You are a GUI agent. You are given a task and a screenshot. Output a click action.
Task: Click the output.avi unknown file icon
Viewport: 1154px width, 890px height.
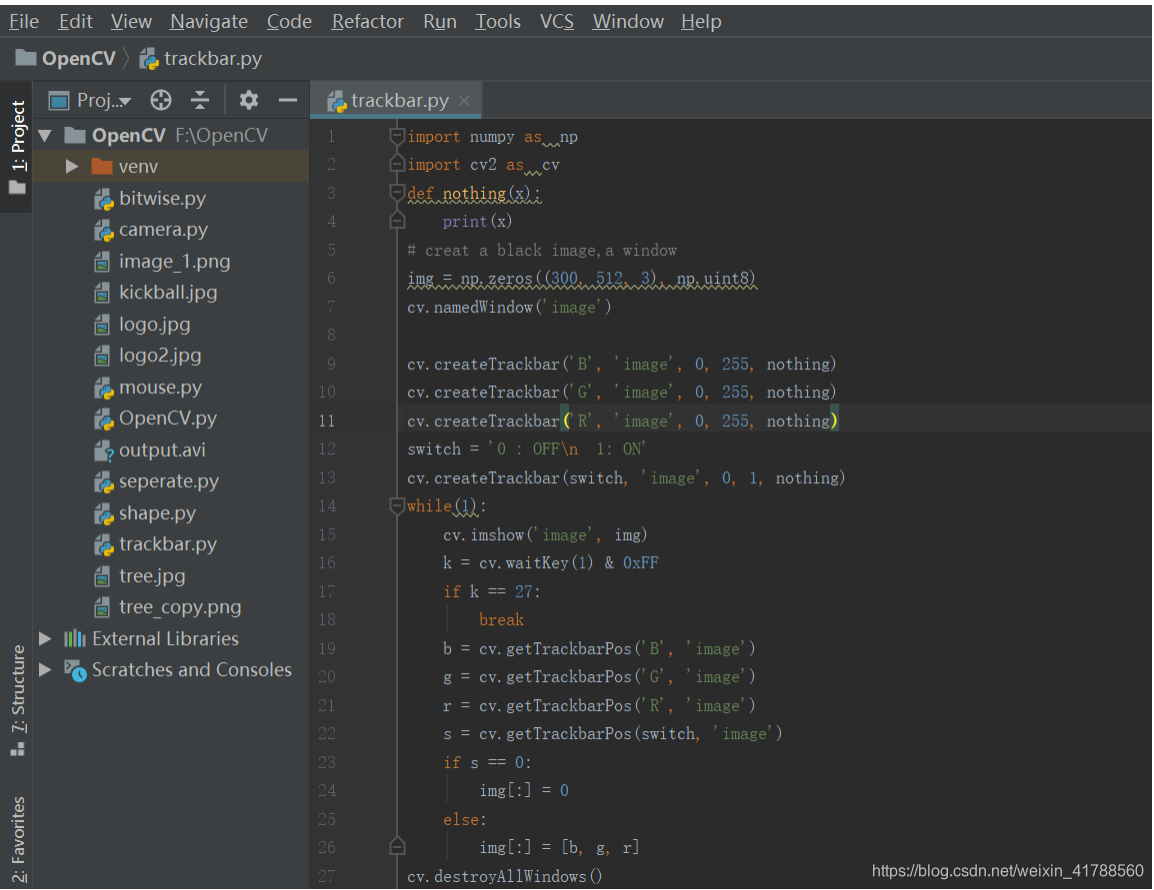click(x=103, y=451)
